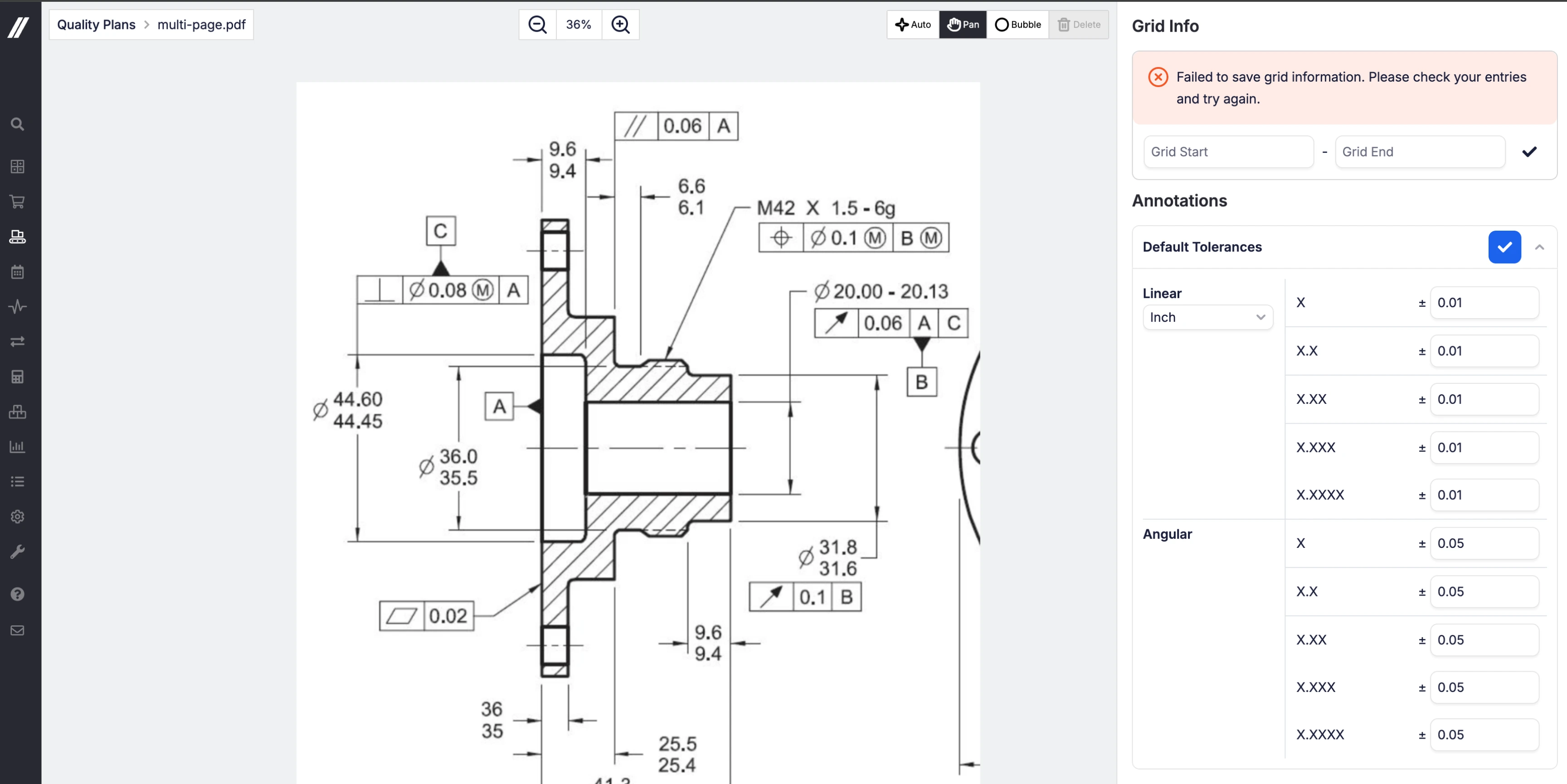This screenshot has width=1567, height=784.
Task: Open the inventory boxes icon in the sidebar
Action: (x=18, y=412)
